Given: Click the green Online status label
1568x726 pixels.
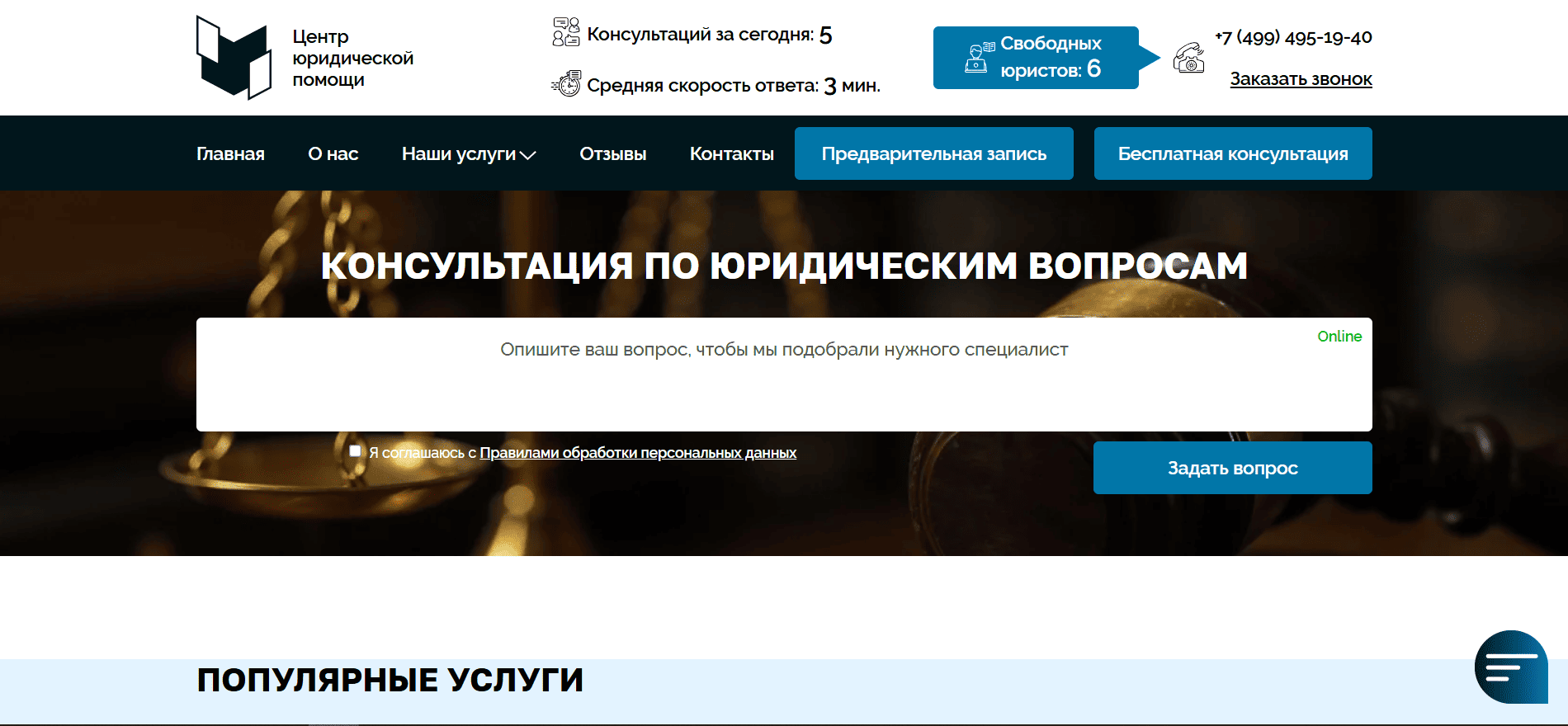Looking at the screenshot, I should (x=1339, y=337).
